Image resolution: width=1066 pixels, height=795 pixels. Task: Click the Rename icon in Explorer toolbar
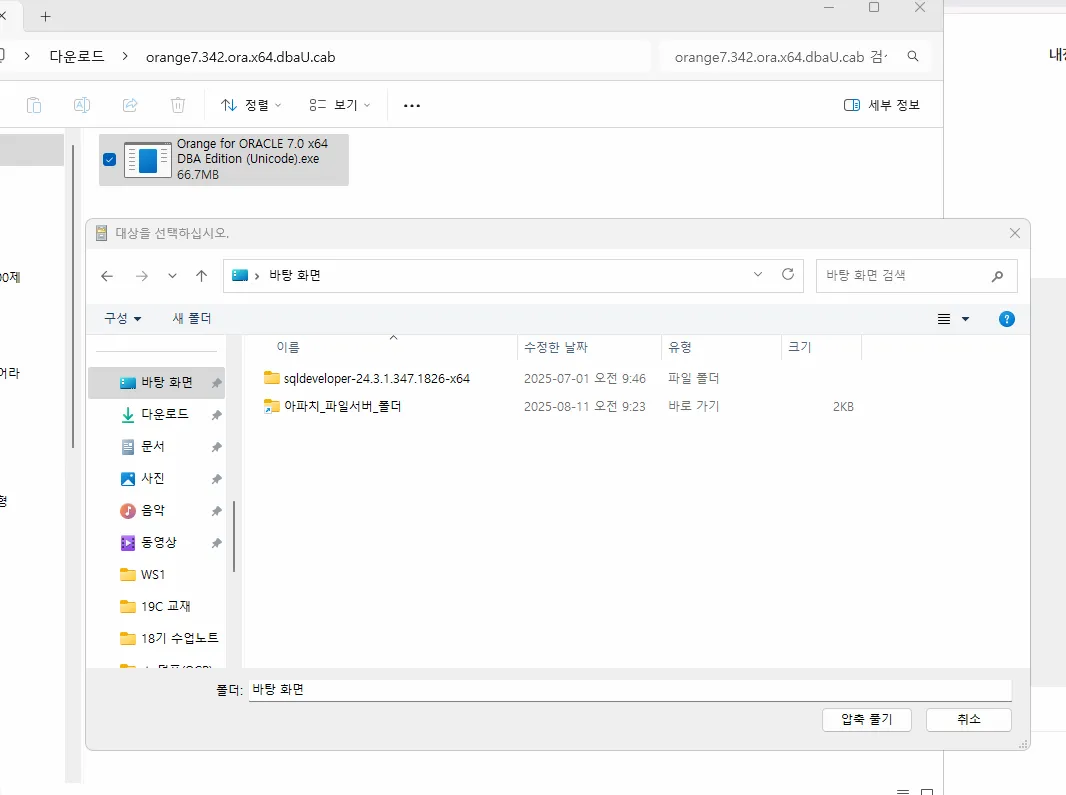point(82,105)
